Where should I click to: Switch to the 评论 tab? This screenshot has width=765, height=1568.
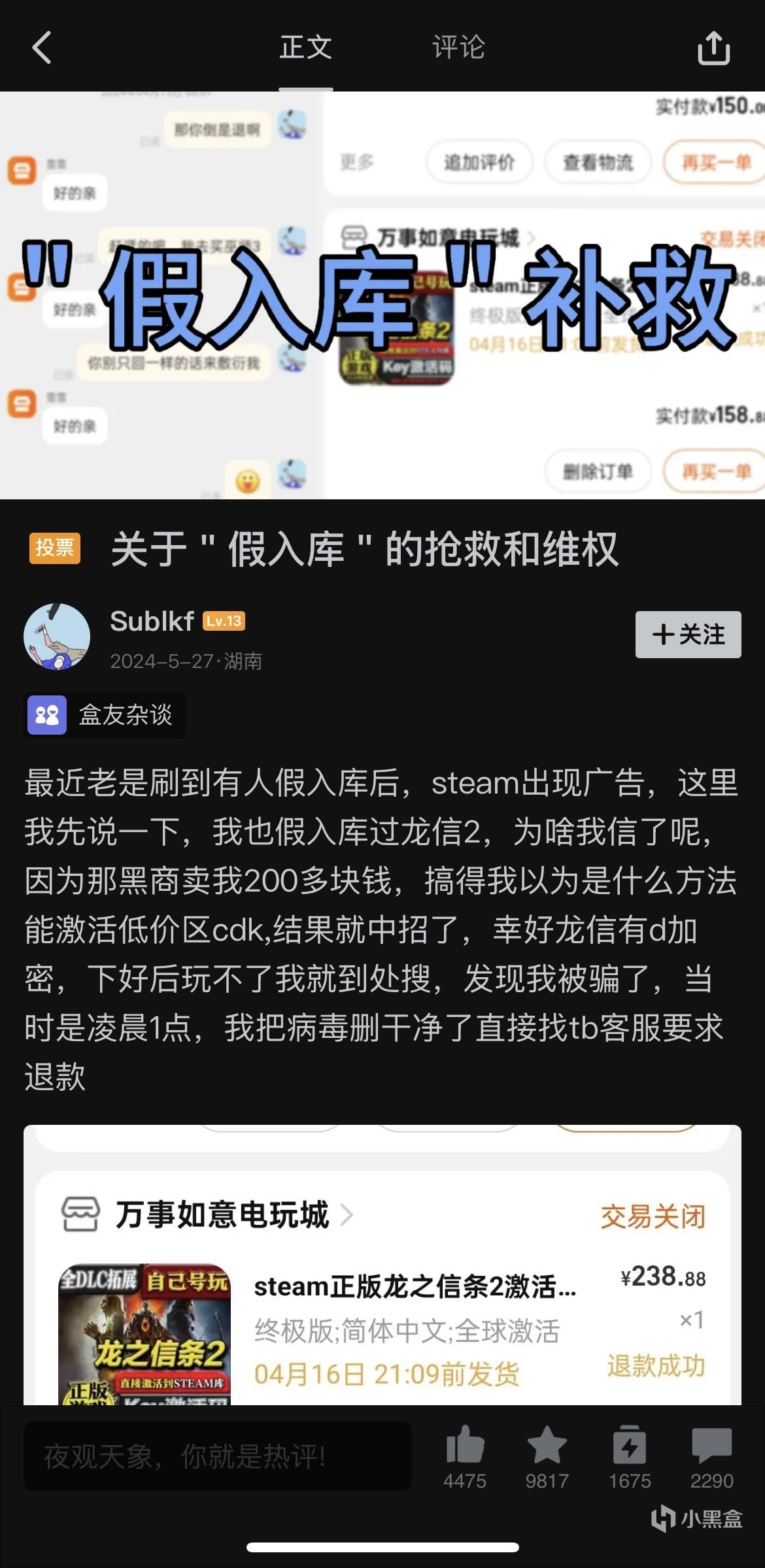458,48
